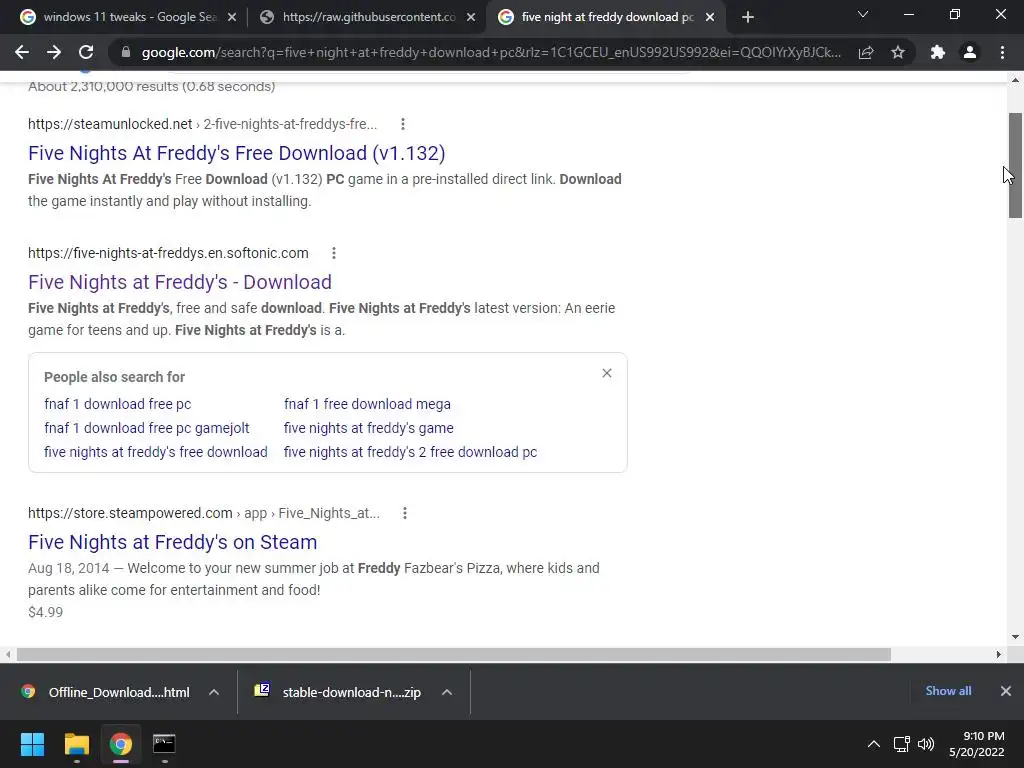The image size is (1024, 768).
Task: Click the scroll down arrow
Action: click(x=1016, y=637)
